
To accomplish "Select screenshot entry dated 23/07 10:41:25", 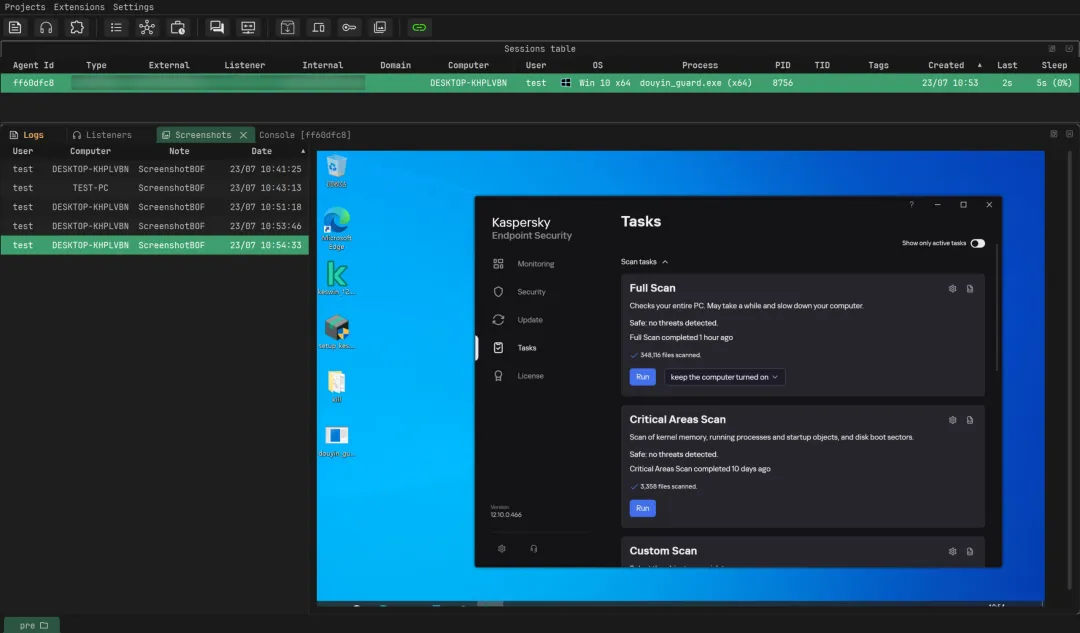I will click(x=154, y=169).
